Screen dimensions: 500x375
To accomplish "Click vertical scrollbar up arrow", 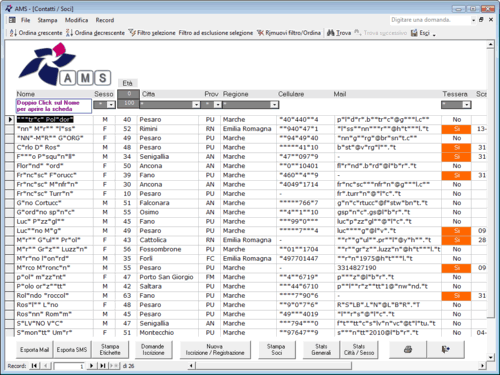I will [490, 44].
